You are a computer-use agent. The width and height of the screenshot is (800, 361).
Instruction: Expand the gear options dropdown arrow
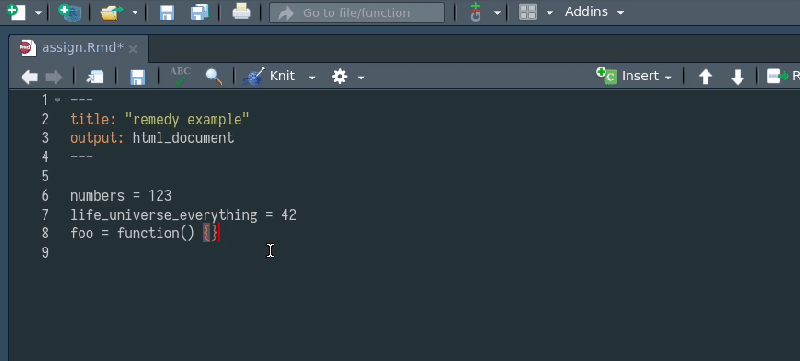361,78
